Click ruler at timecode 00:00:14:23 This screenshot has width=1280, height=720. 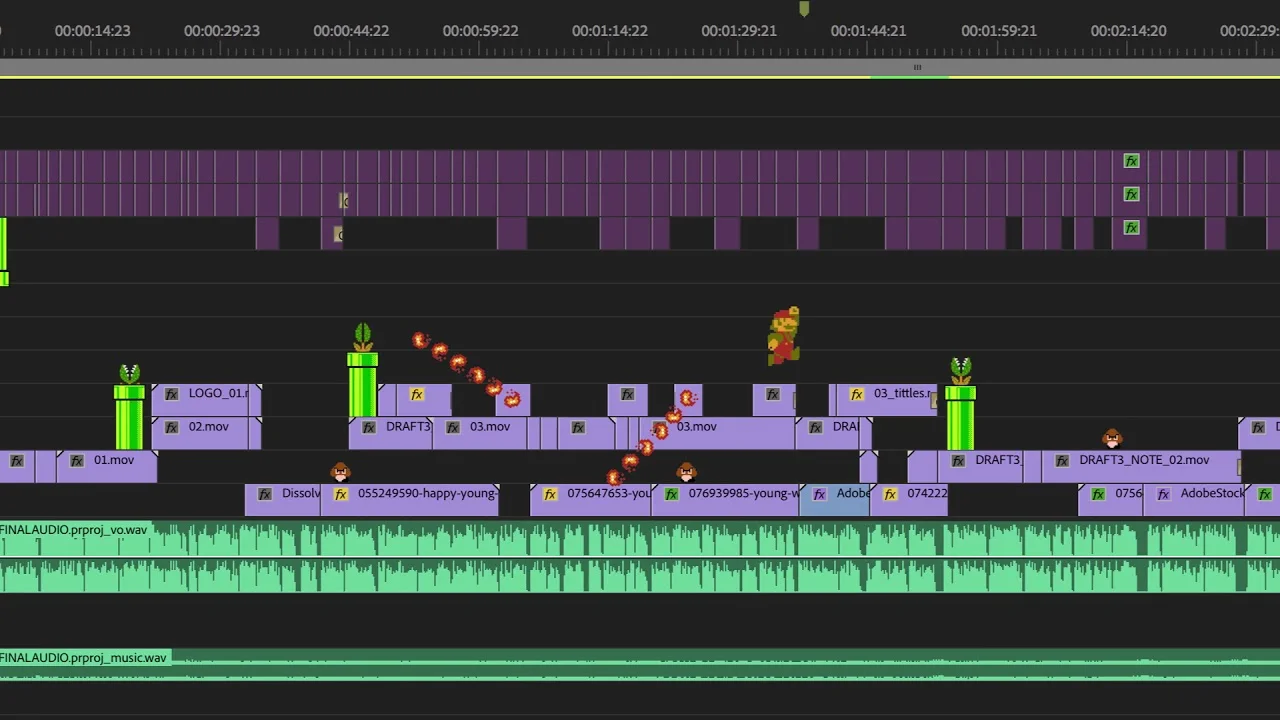pos(92,31)
